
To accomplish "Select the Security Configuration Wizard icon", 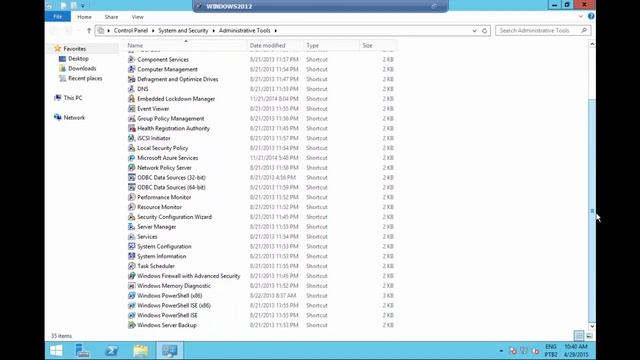I will click(x=131, y=217).
